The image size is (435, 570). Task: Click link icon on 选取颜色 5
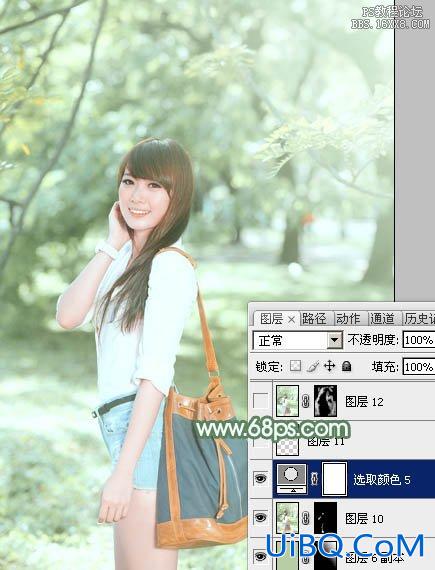315,478
